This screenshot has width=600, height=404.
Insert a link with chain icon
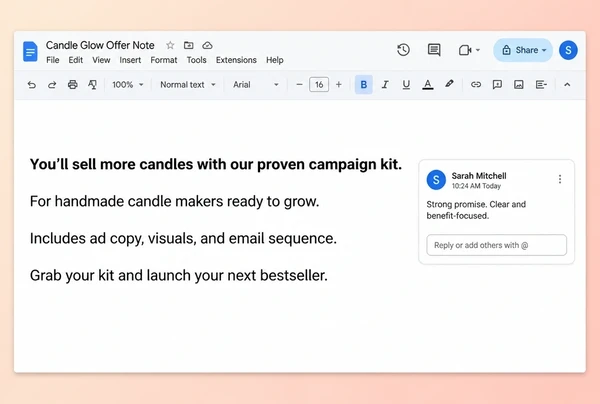click(x=476, y=85)
